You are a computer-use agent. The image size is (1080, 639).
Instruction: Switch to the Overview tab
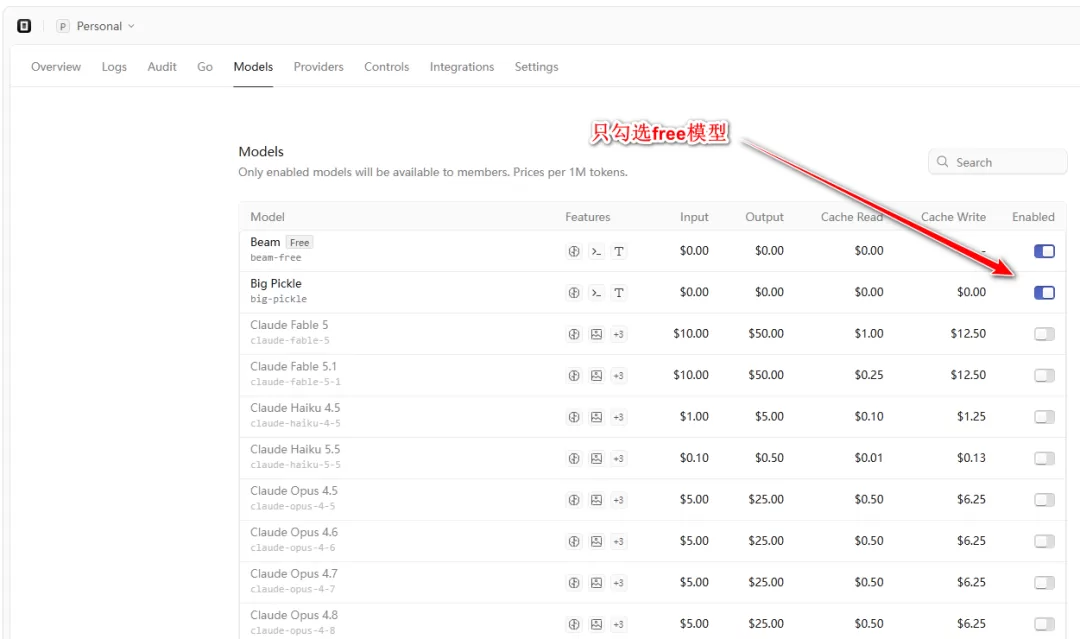point(56,67)
